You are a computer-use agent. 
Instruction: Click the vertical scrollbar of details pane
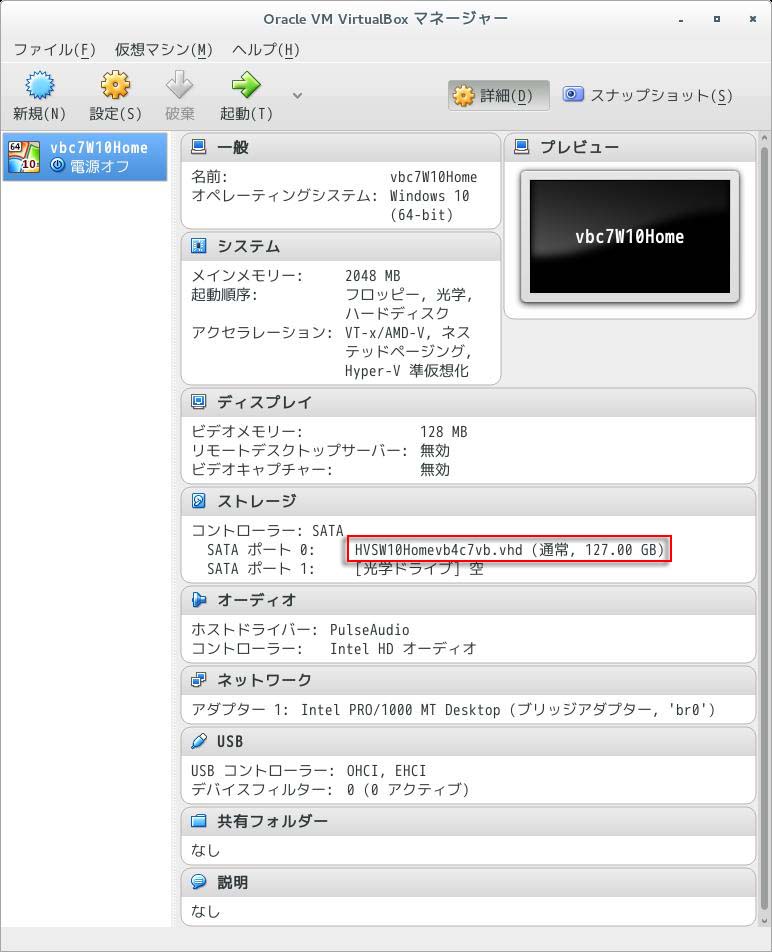click(764, 527)
